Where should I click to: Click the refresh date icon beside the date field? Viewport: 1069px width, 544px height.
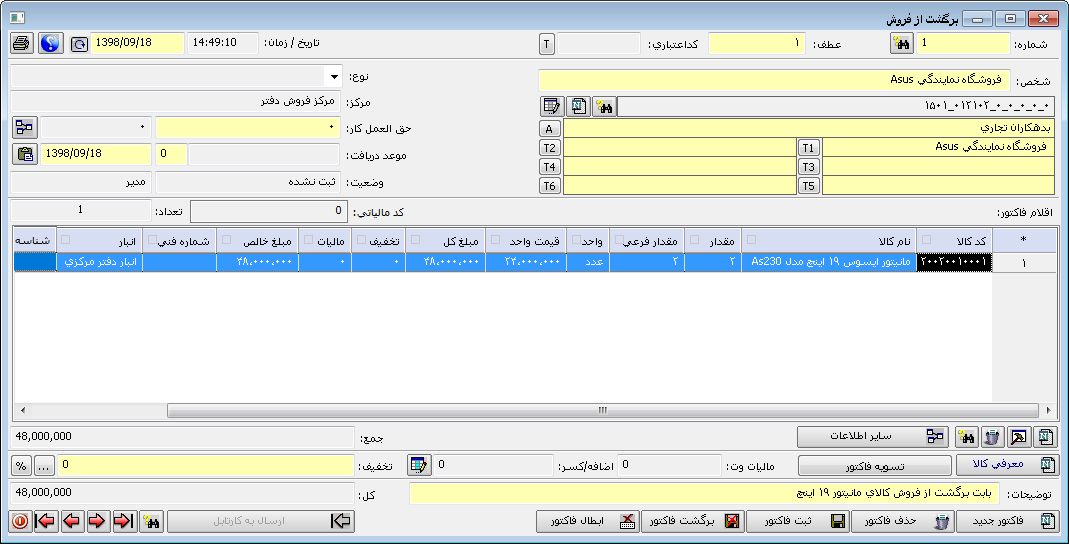coord(79,44)
